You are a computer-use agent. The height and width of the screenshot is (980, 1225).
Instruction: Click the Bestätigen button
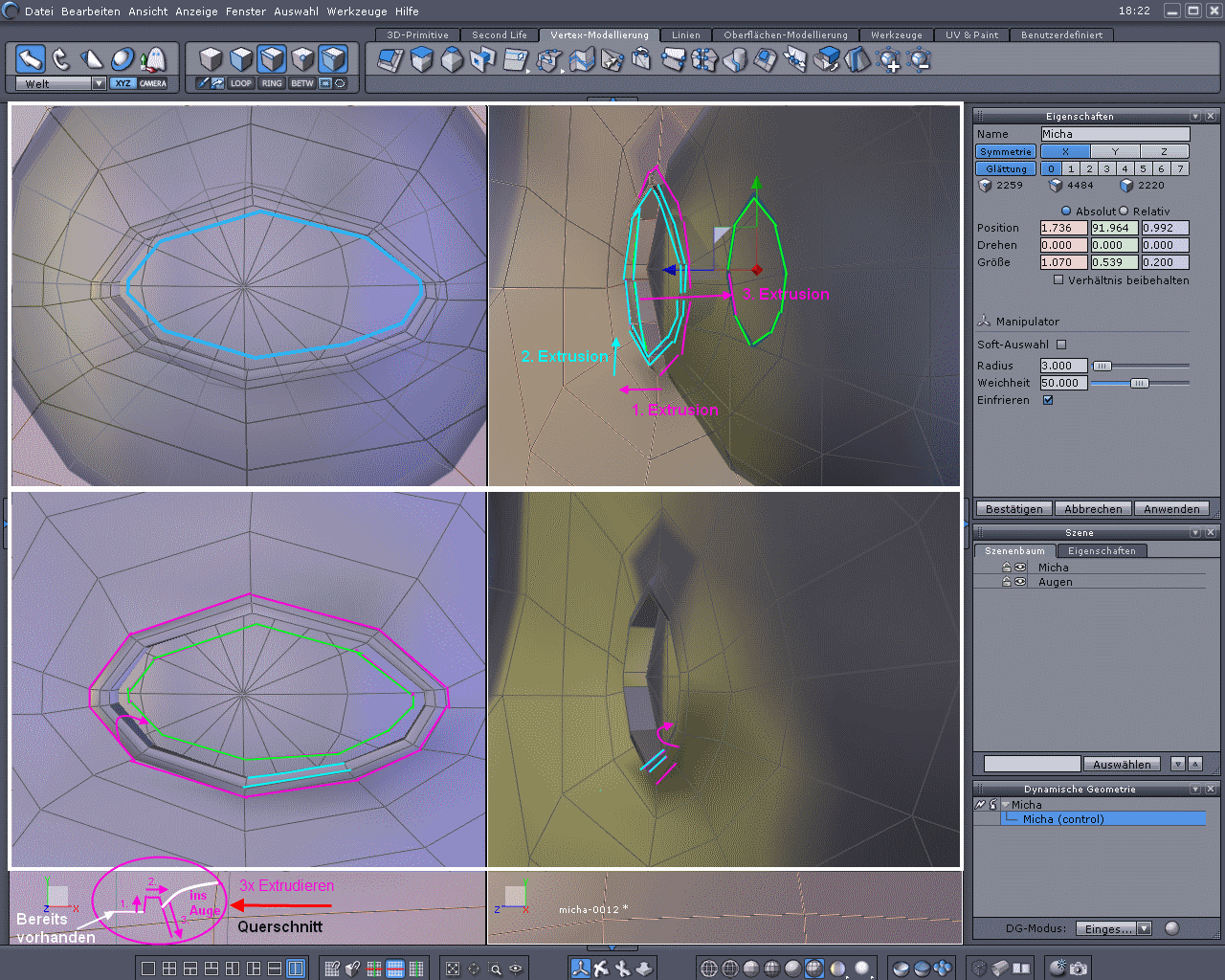pos(1014,509)
